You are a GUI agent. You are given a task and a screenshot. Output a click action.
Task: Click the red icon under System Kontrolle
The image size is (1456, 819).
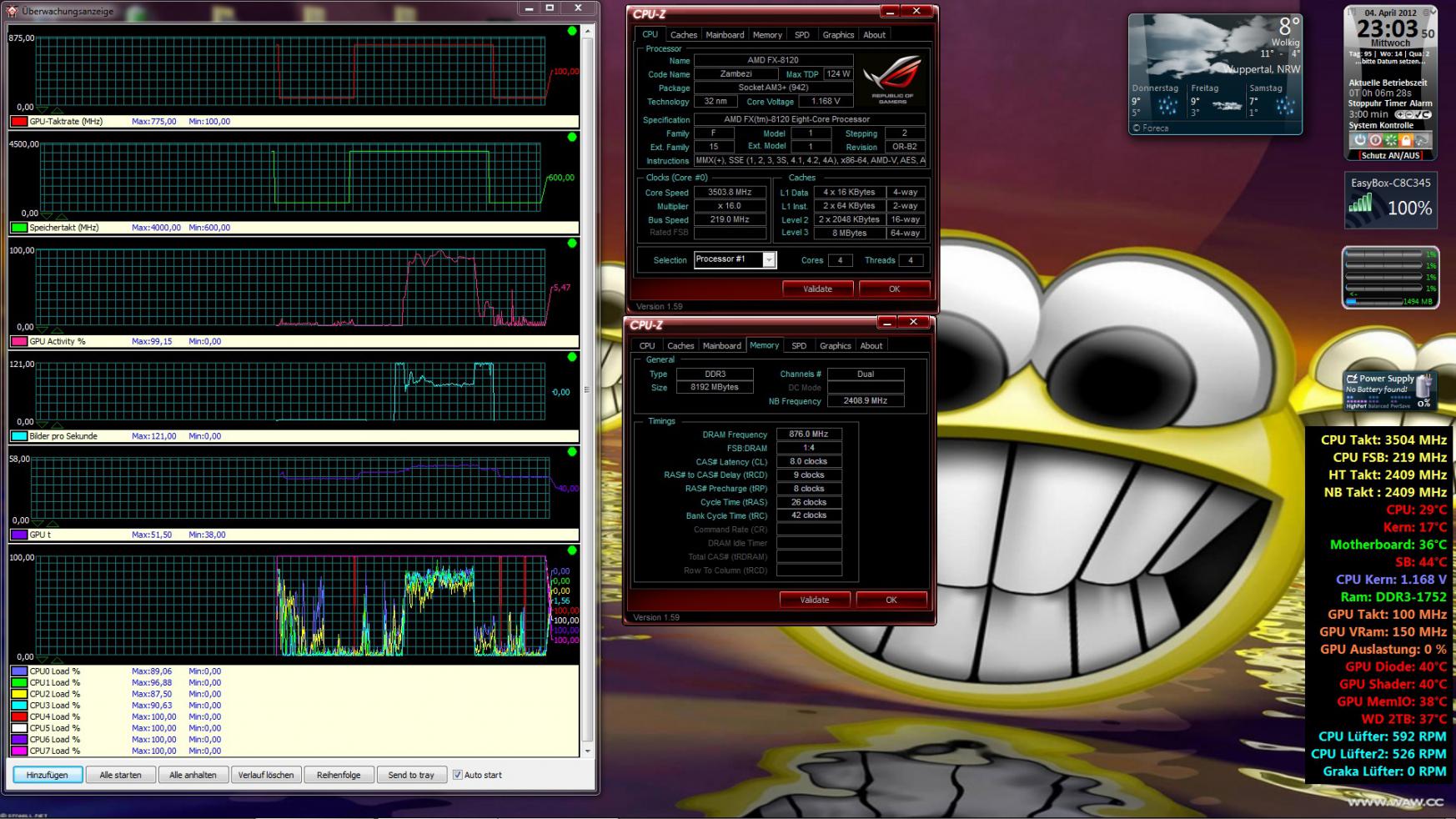[x=1375, y=140]
